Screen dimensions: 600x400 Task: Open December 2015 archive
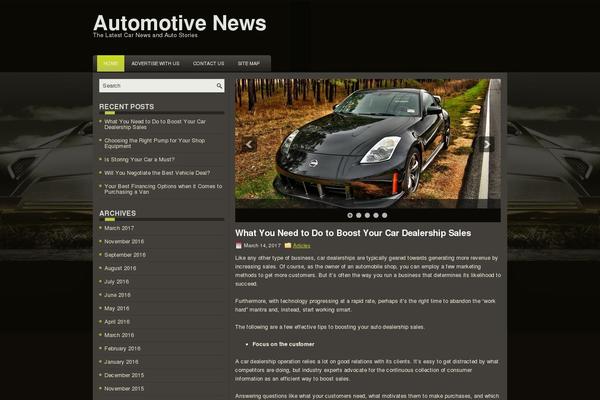124,376
